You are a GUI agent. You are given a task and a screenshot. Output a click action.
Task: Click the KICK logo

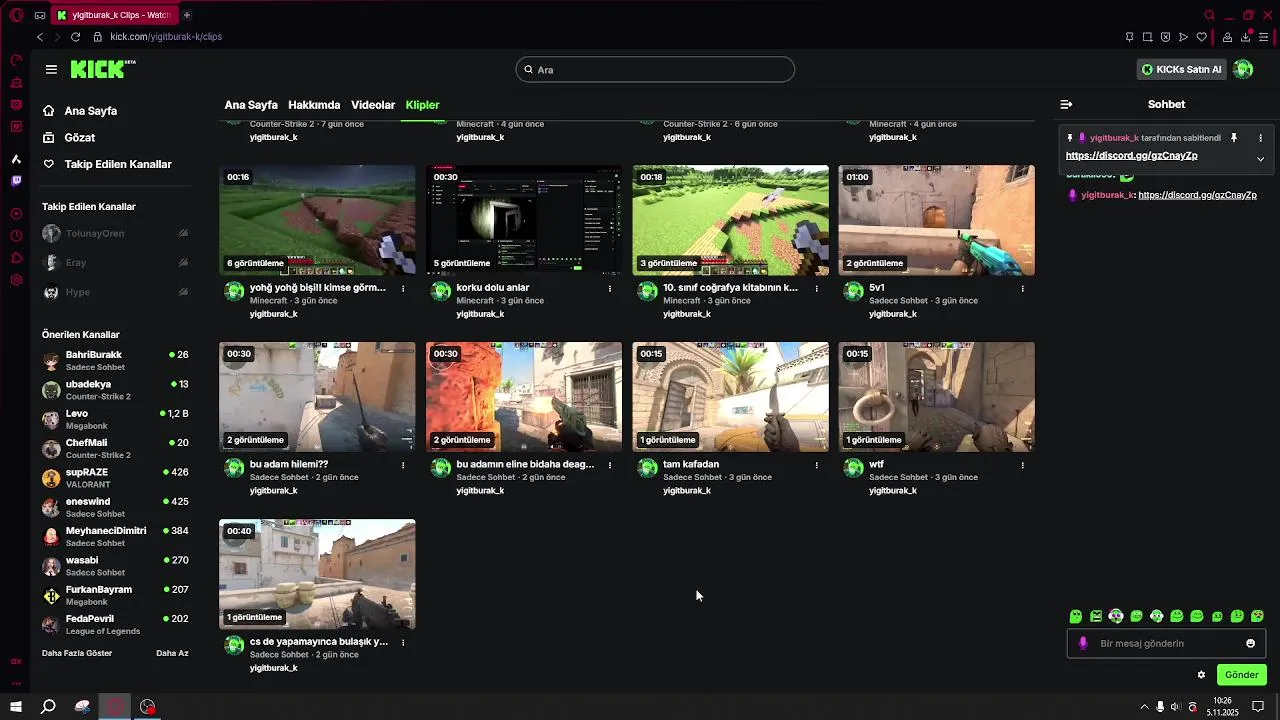pos(103,69)
